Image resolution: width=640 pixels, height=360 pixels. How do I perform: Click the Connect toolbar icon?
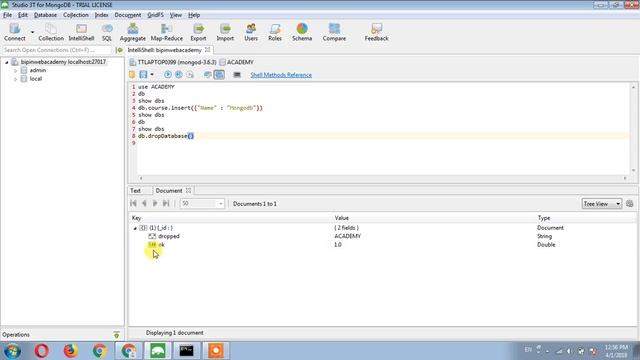(15, 32)
